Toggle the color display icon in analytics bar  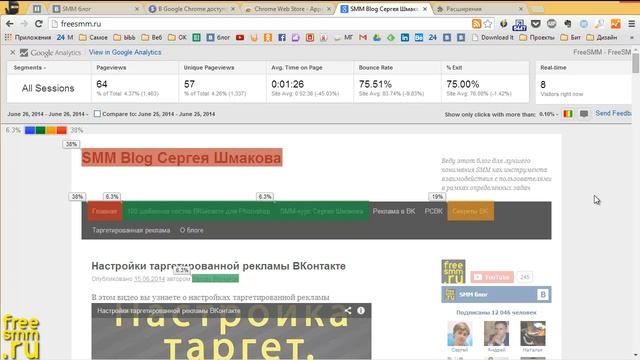pos(568,114)
